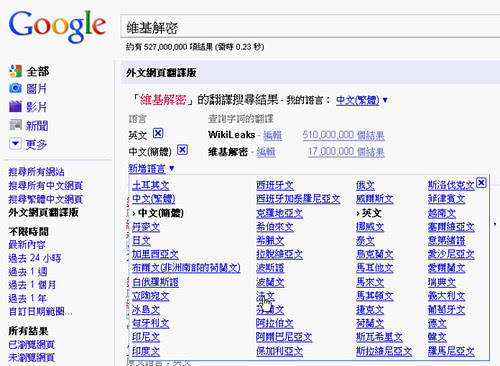
Task: Add 加里西亞文 language
Action: coord(155,254)
